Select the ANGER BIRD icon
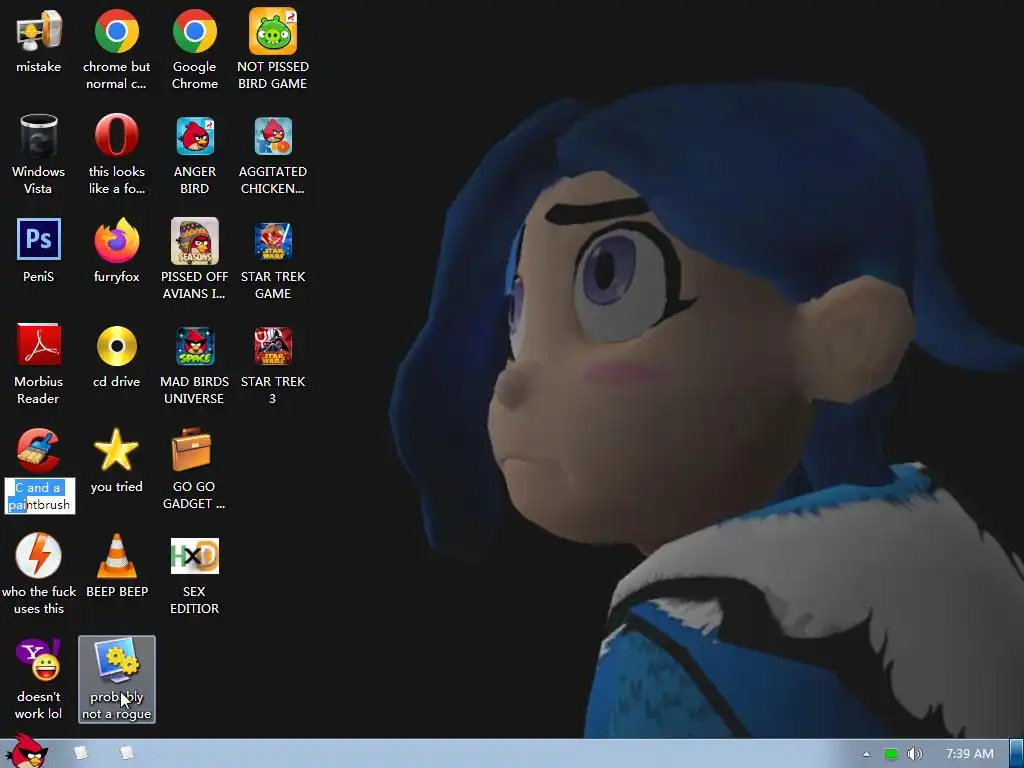 coord(195,136)
